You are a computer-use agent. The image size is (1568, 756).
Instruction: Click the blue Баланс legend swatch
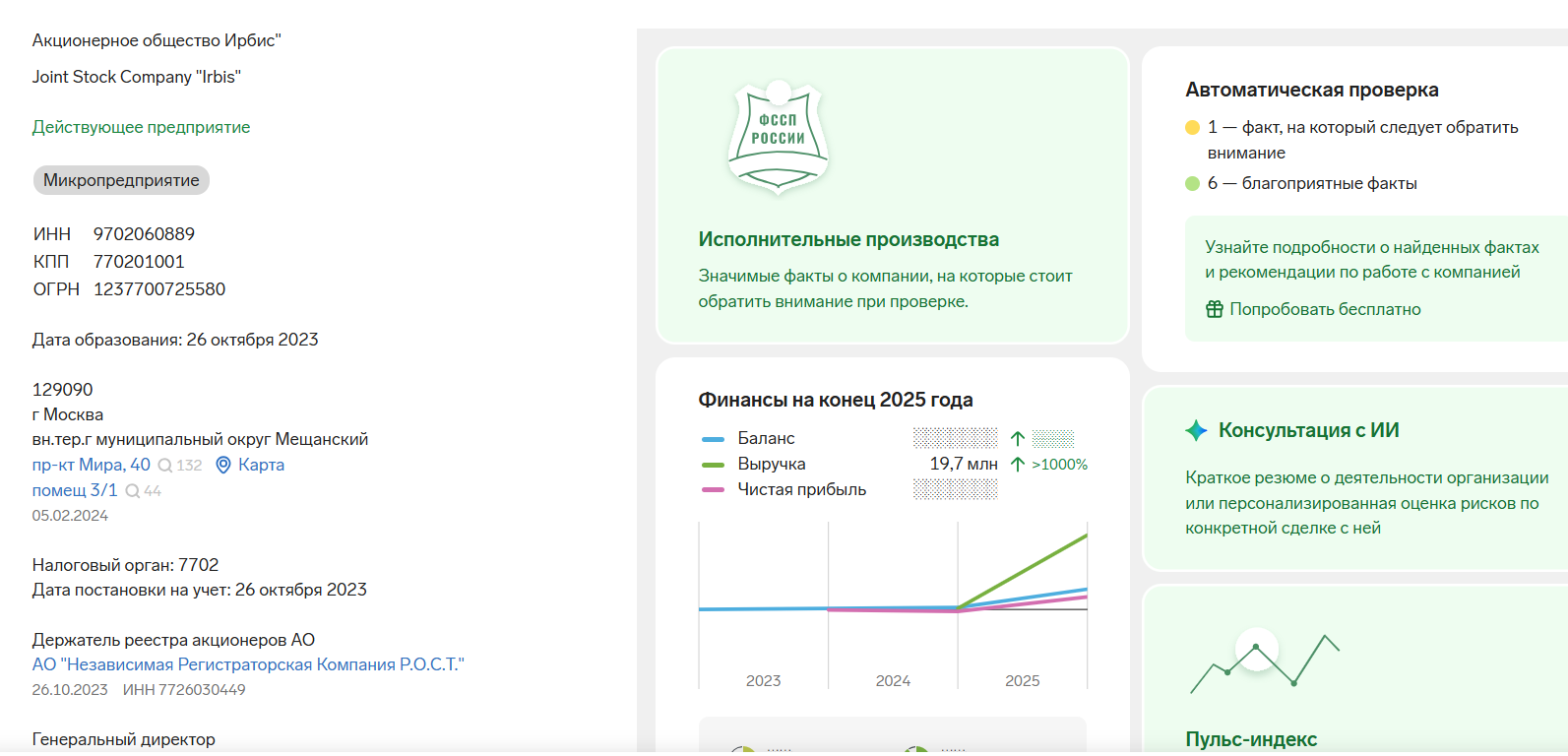pos(713,439)
